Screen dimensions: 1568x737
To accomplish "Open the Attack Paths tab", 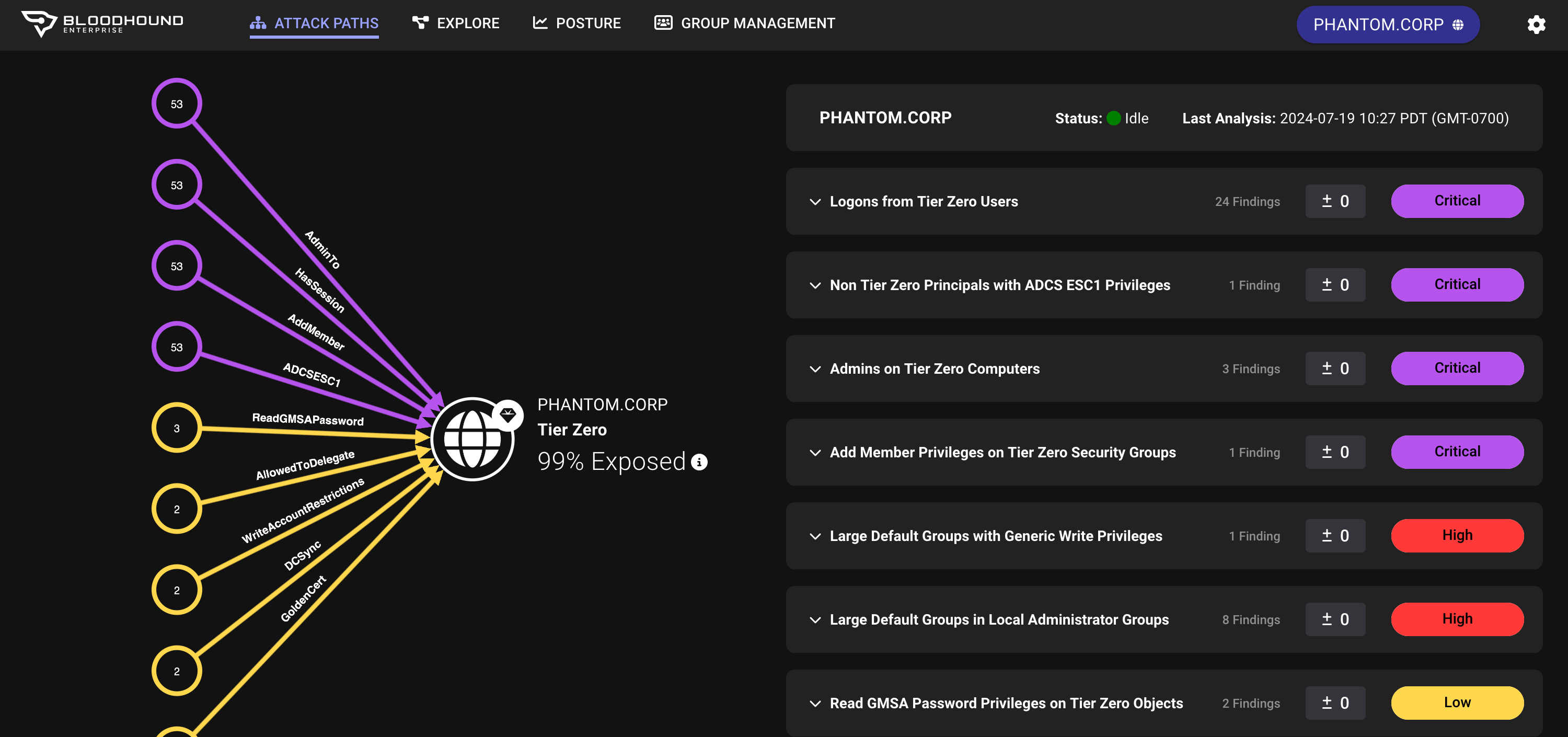I will (x=314, y=24).
